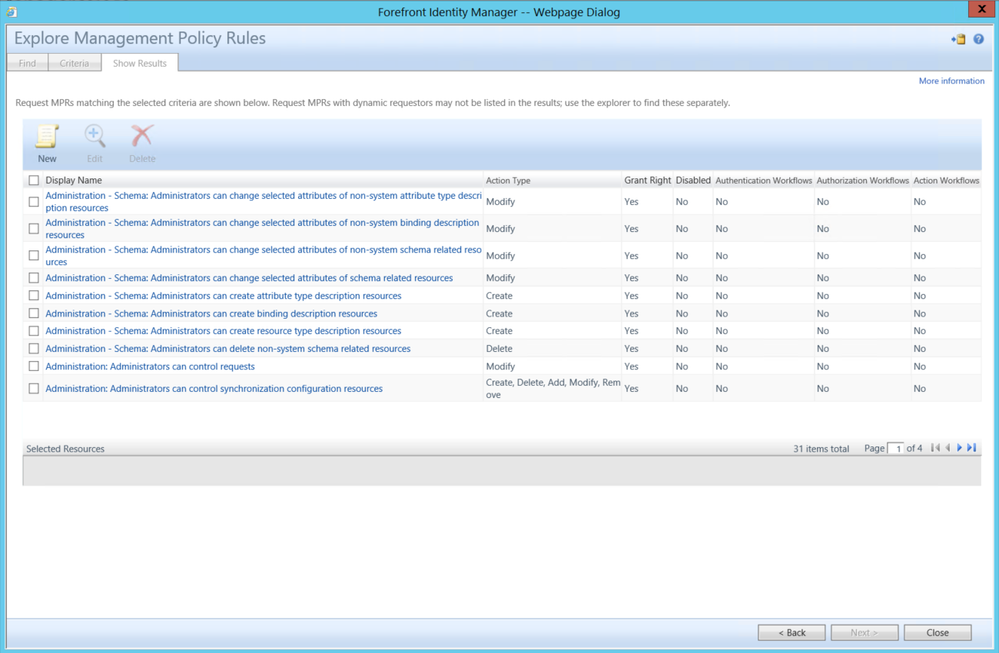
Task: Check the Administrators can control requests row
Action: [x=34, y=366]
